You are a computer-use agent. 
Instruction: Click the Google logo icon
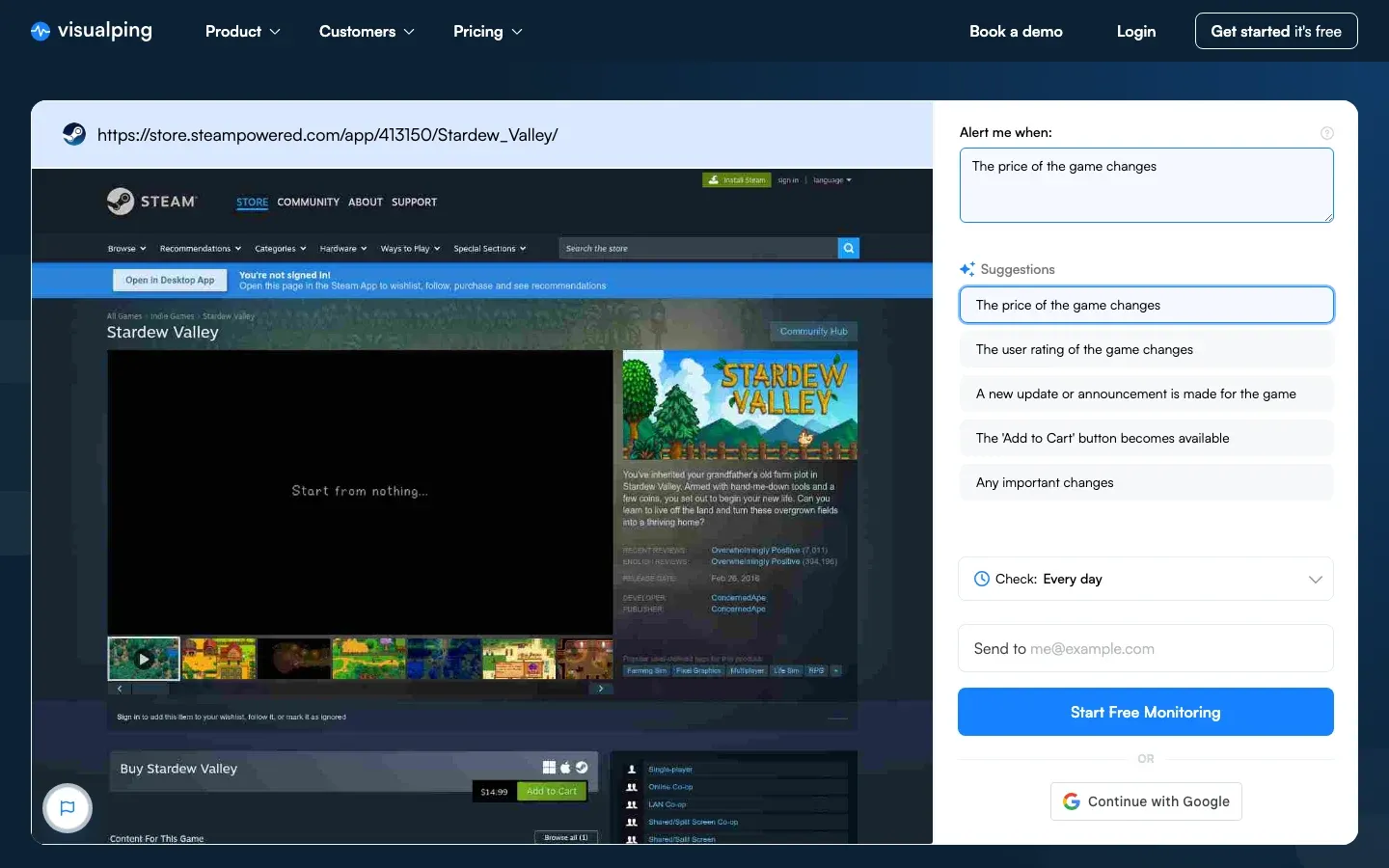point(1072,801)
